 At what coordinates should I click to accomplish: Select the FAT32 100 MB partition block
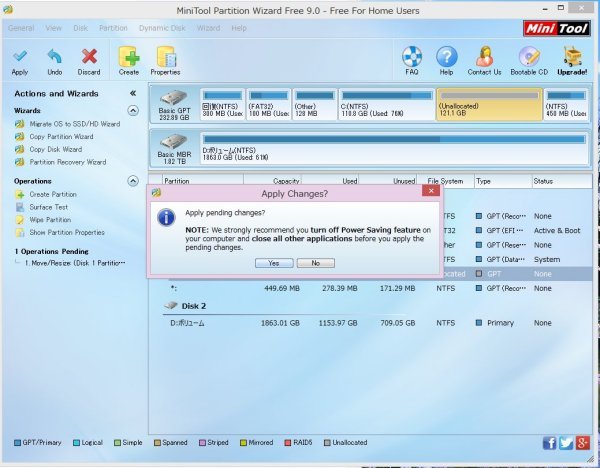click(269, 104)
